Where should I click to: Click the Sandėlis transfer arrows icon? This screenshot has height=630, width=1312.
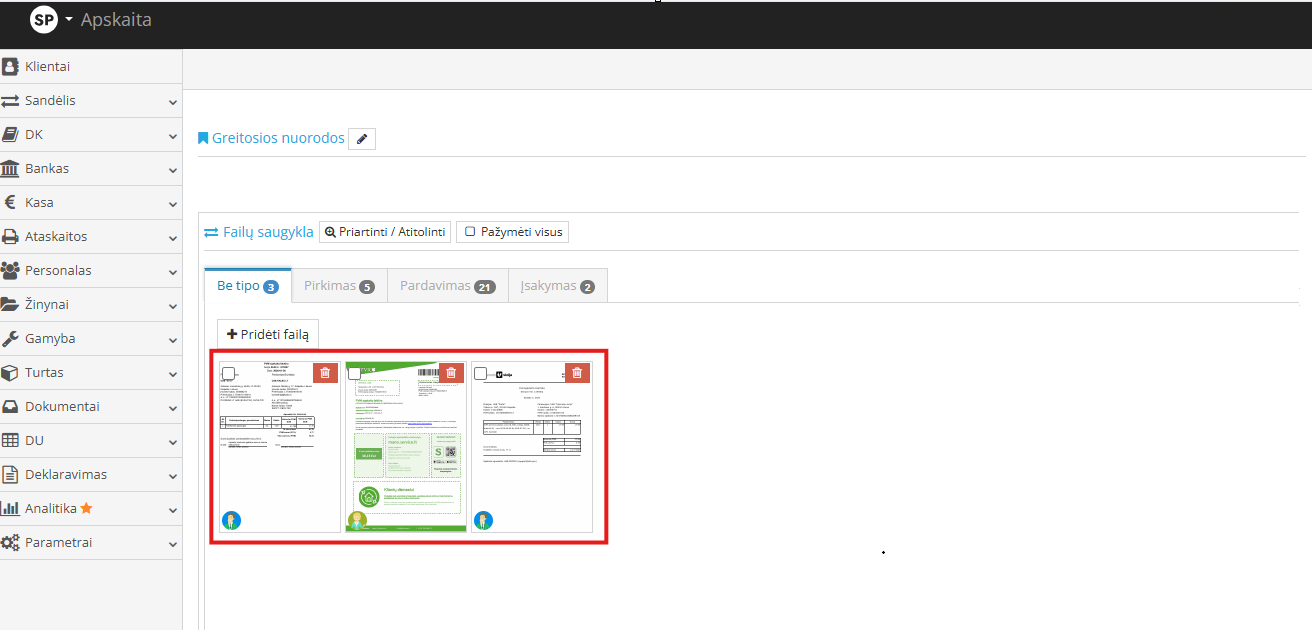click(x=10, y=101)
